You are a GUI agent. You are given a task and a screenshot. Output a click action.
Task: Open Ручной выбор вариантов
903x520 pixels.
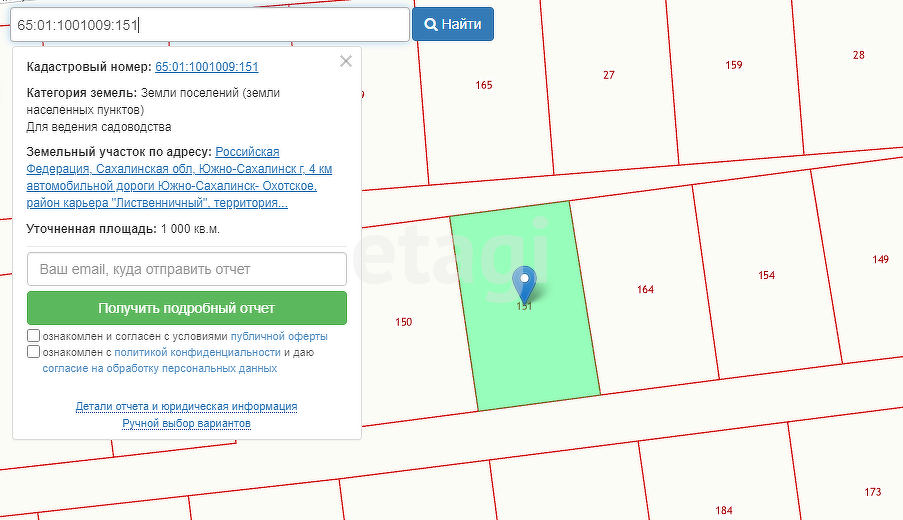(x=186, y=424)
